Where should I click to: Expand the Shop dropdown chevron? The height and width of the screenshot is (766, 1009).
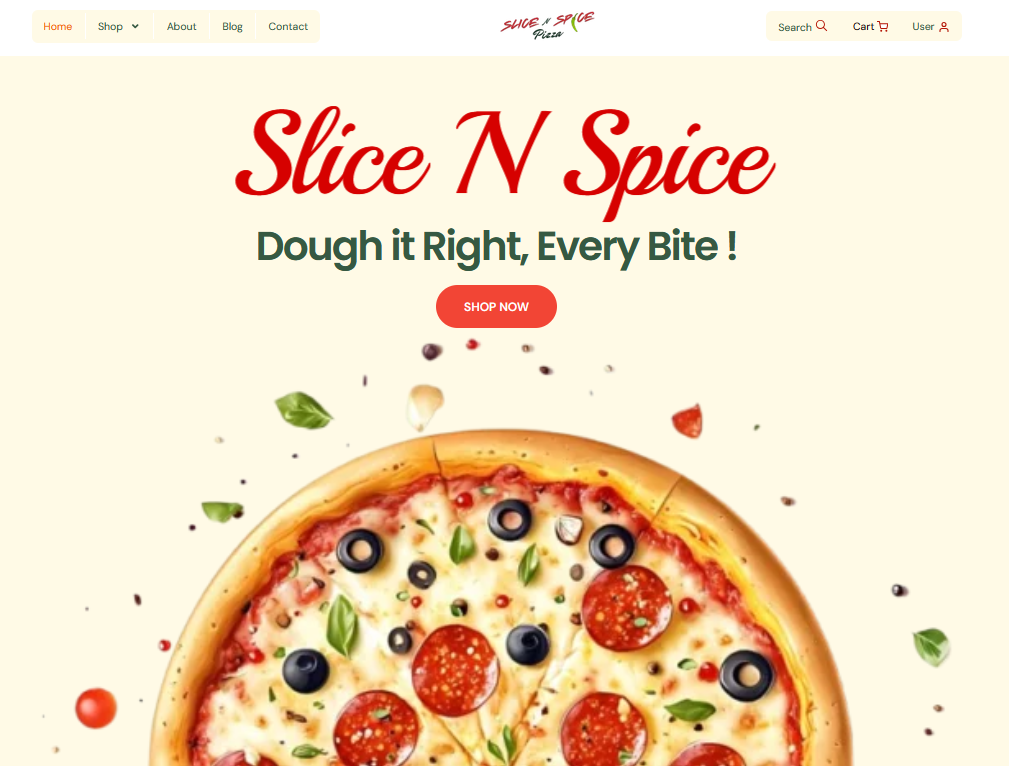coord(135,26)
